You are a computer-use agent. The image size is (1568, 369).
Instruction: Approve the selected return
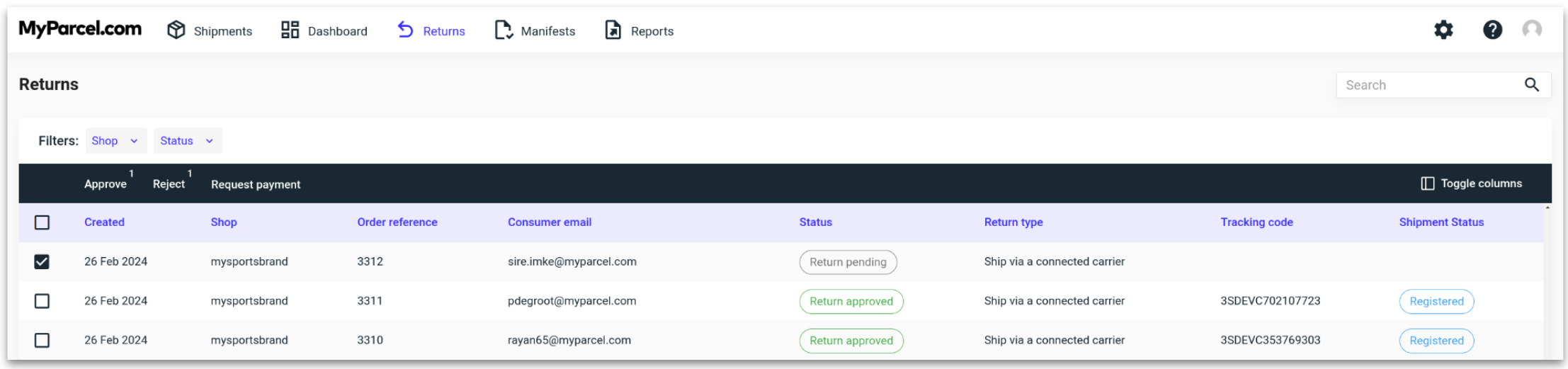click(x=106, y=184)
